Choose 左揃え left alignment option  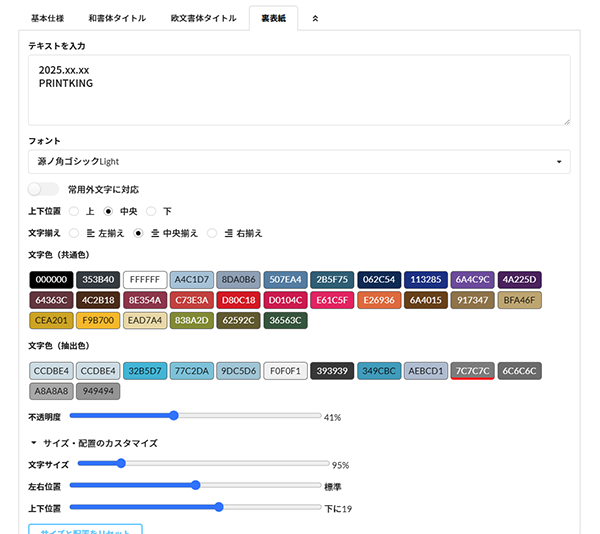[74, 233]
